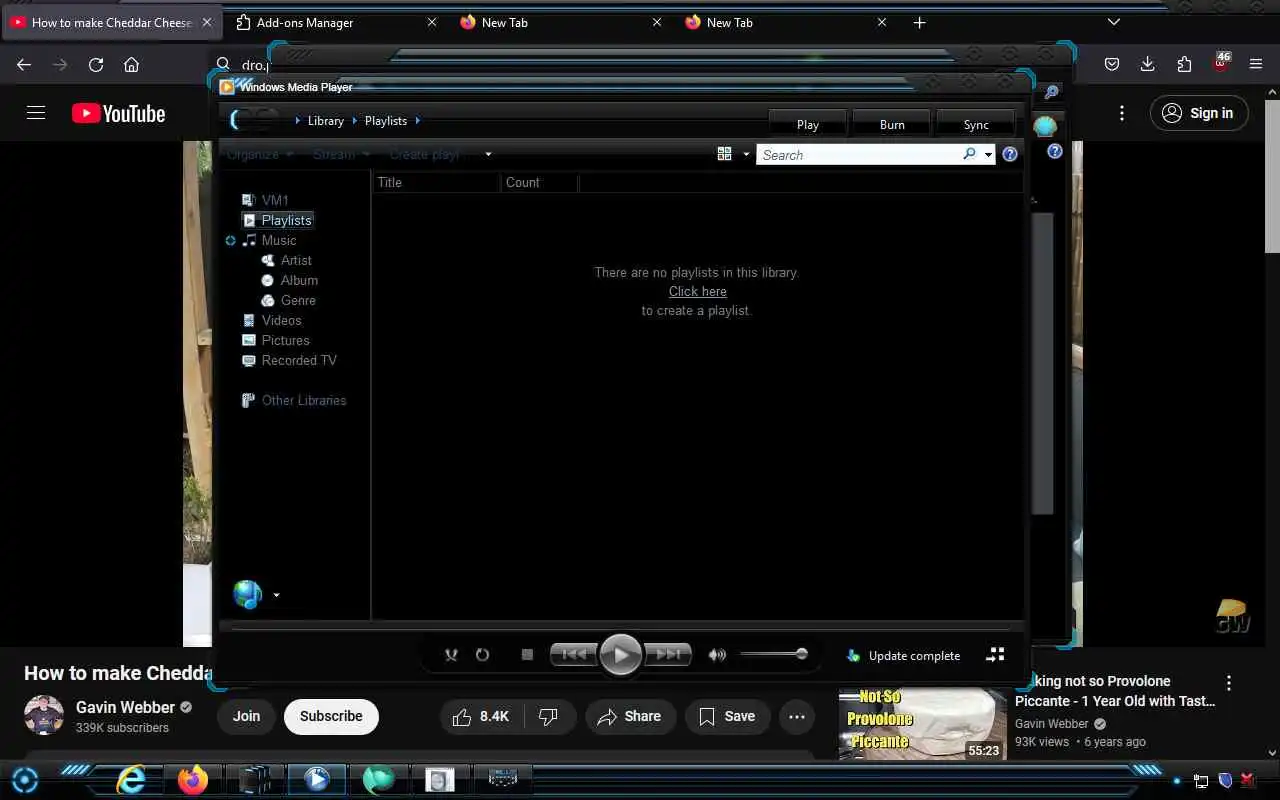Viewport: 1280px width, 800px height.
Task: Toggle repeat in Windows Media Player
Action: pyautogui.click(x=482, y=655)
